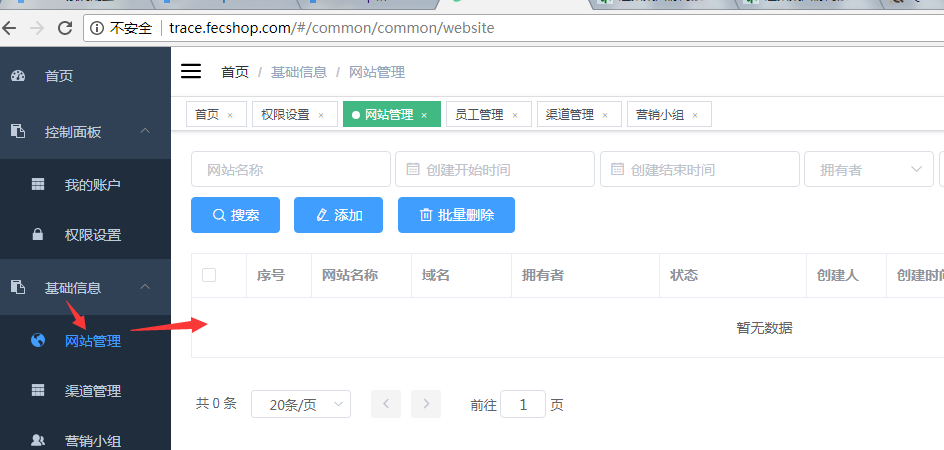Tick the select-all checkbox in table header
The height and width of the screenshot is (450, 944).
pos(209,275)
